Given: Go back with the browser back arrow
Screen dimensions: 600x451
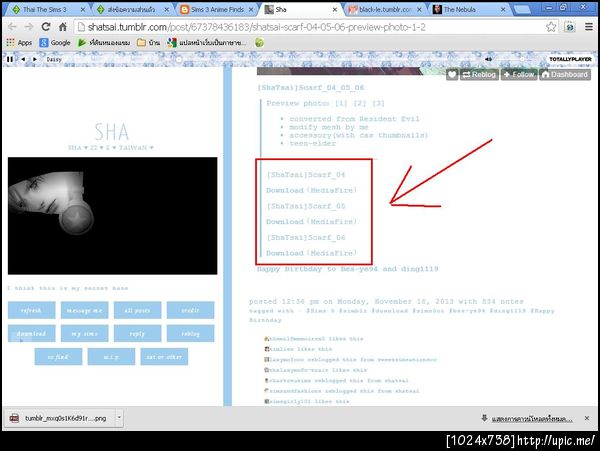Looking at the screenshot, I should tap(12, 27).
